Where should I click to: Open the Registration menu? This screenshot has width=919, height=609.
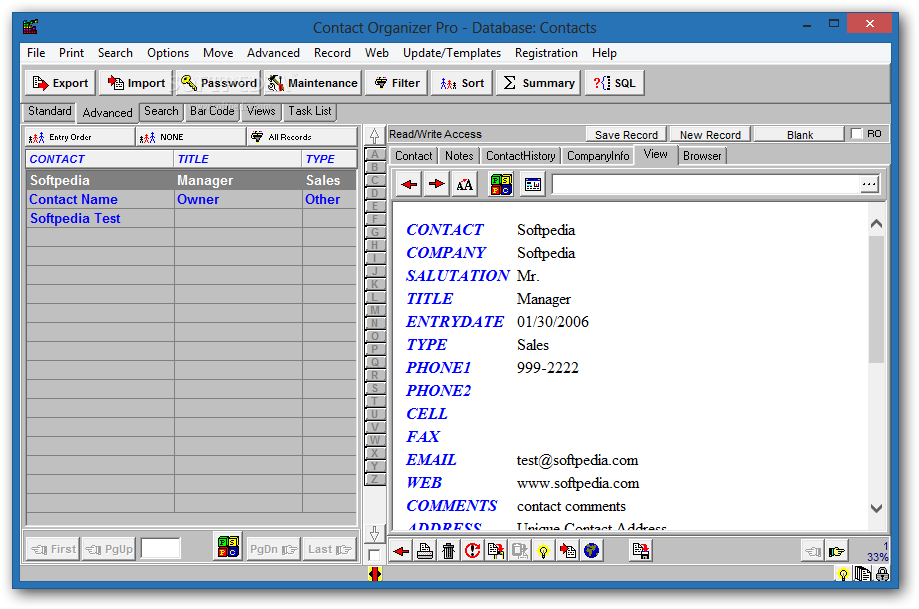[546, 53]
